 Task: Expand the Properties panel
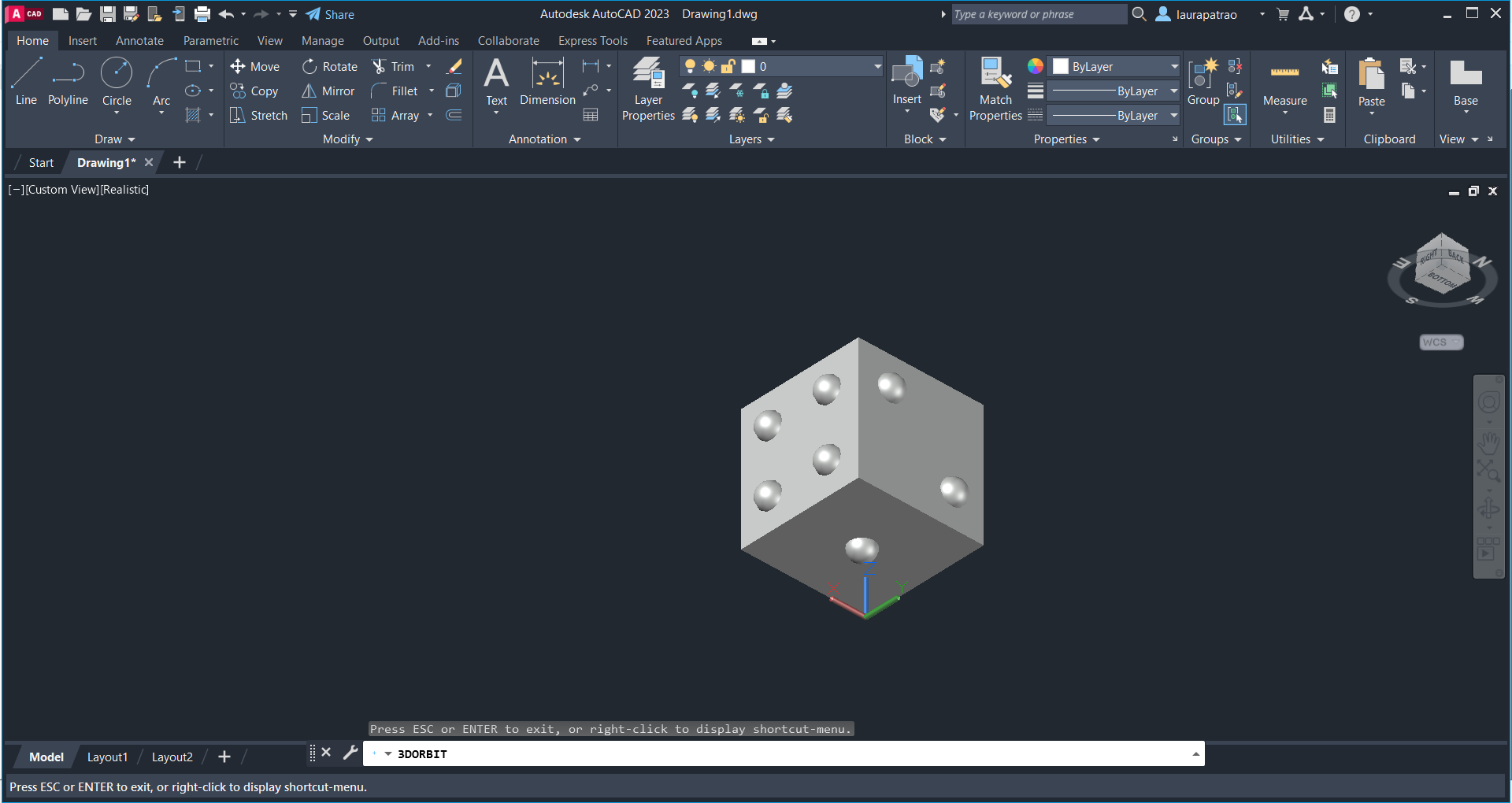point(1067,139)
